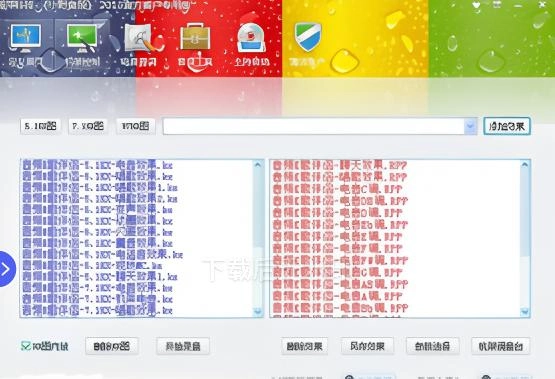Select the 7.1 sound card tab button
Screen dimensions: 555x379
(88, 126)
